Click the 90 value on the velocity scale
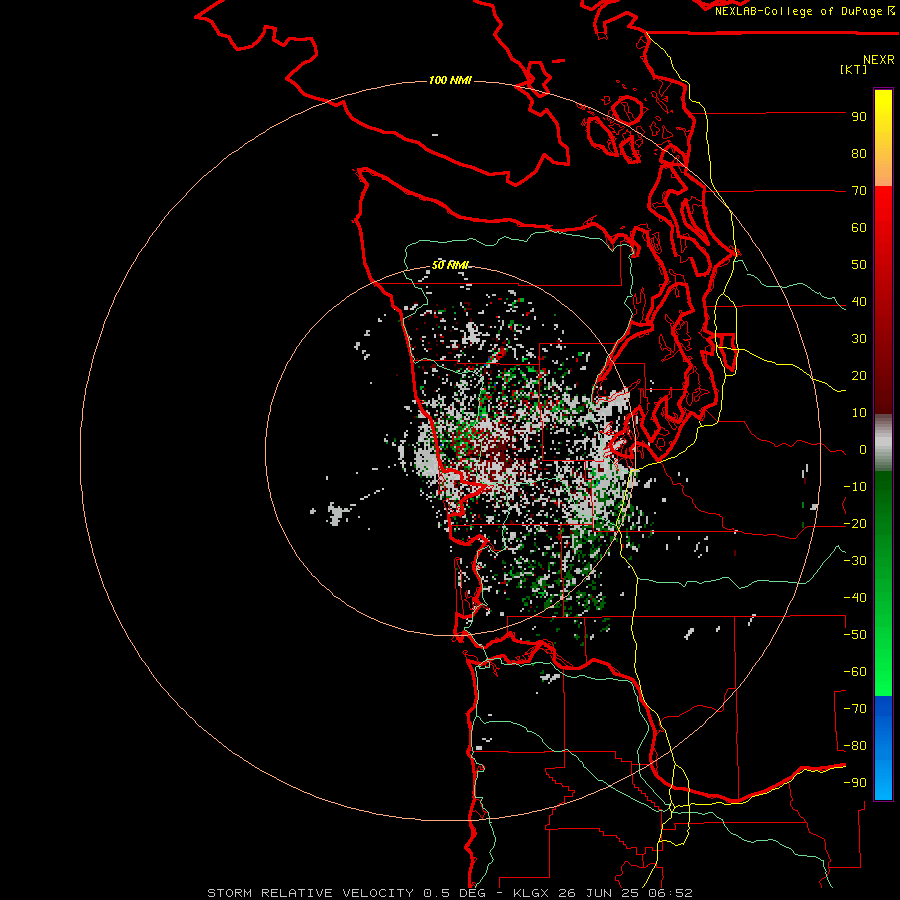This screenshot has height=900, width=900. [859, 117]
